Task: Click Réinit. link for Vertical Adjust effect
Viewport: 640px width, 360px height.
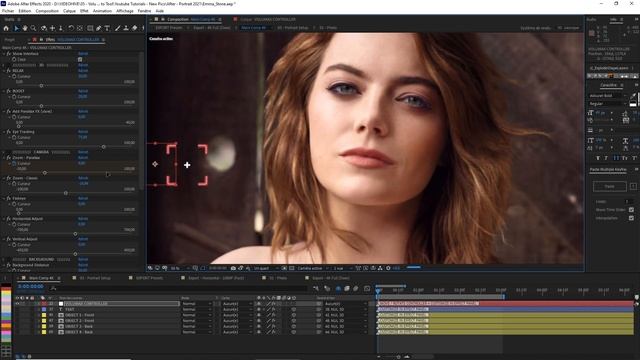Action: click(x=83, y=239)
